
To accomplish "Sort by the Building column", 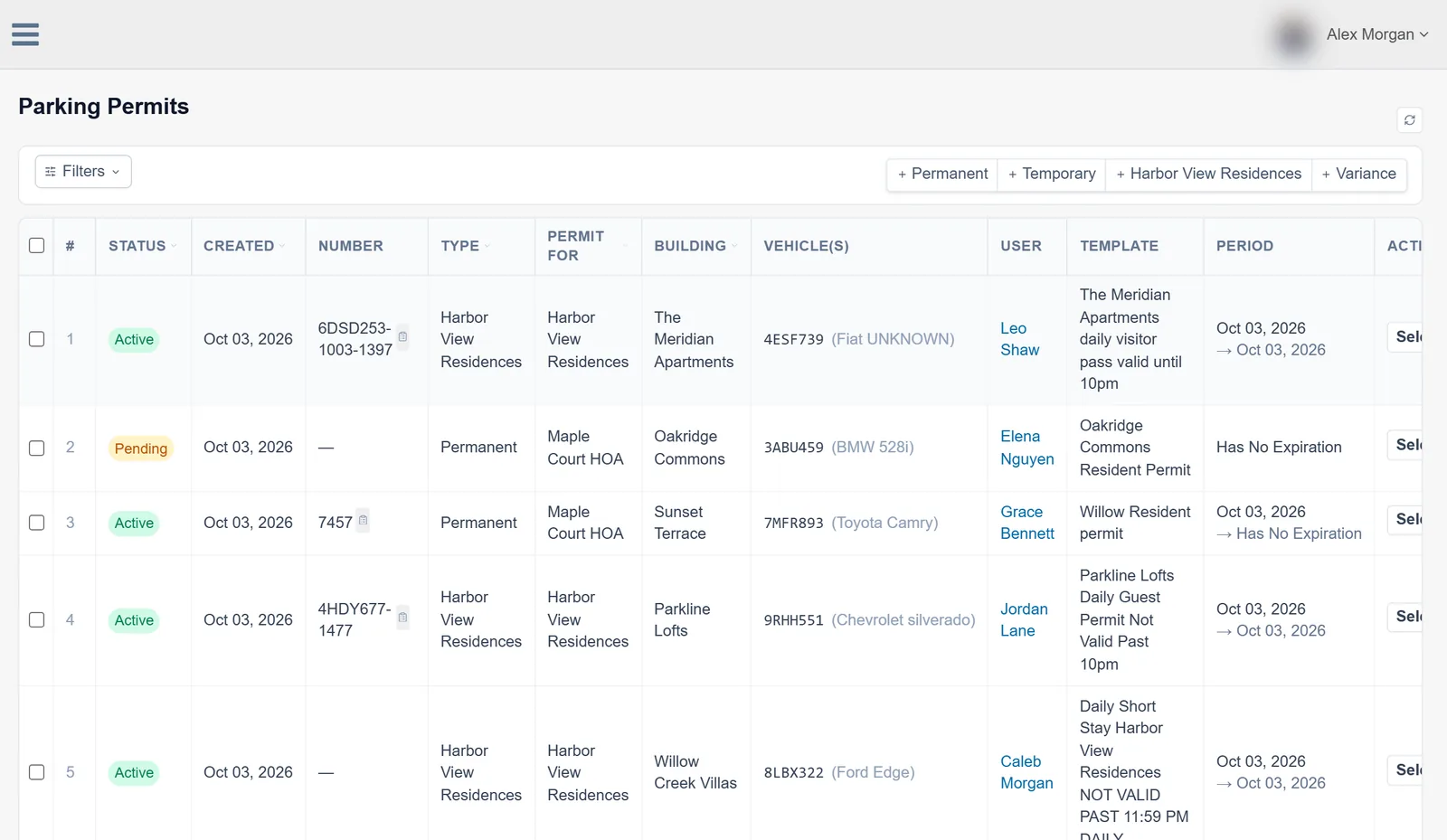I will [x=695, y=246].
